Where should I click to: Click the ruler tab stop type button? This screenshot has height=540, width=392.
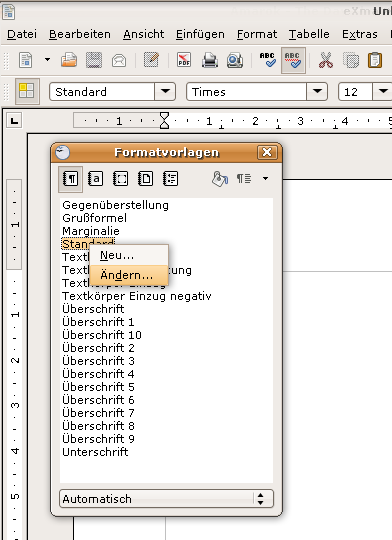point(14,121)
